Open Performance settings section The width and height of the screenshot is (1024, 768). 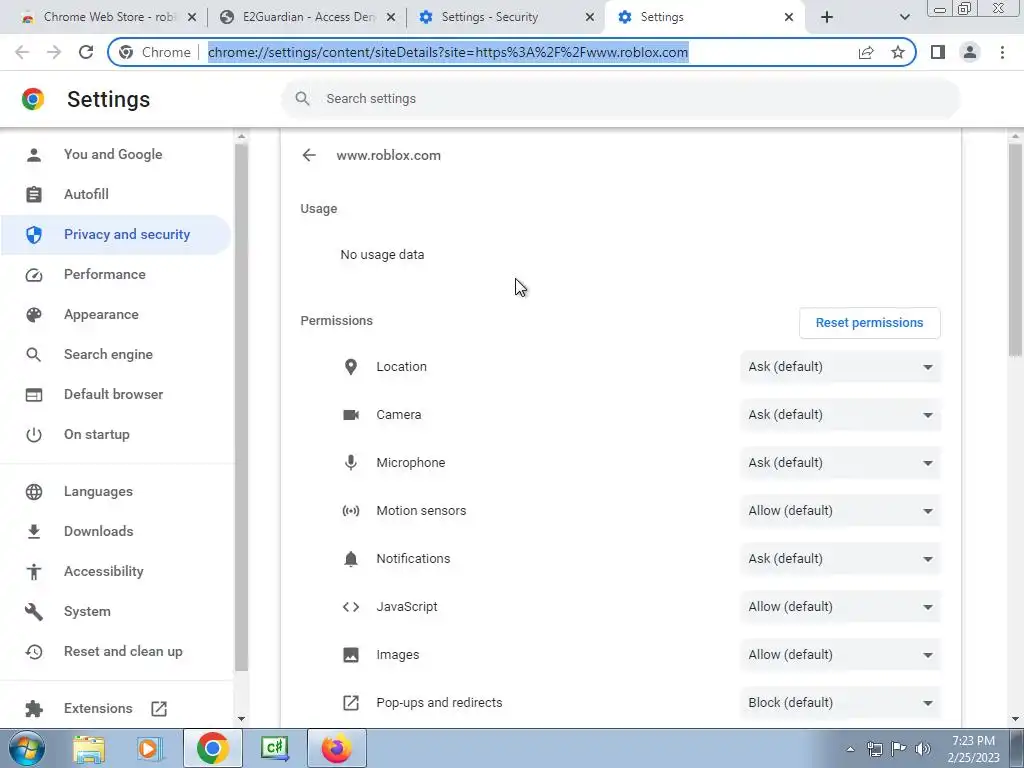coord(116,274)
